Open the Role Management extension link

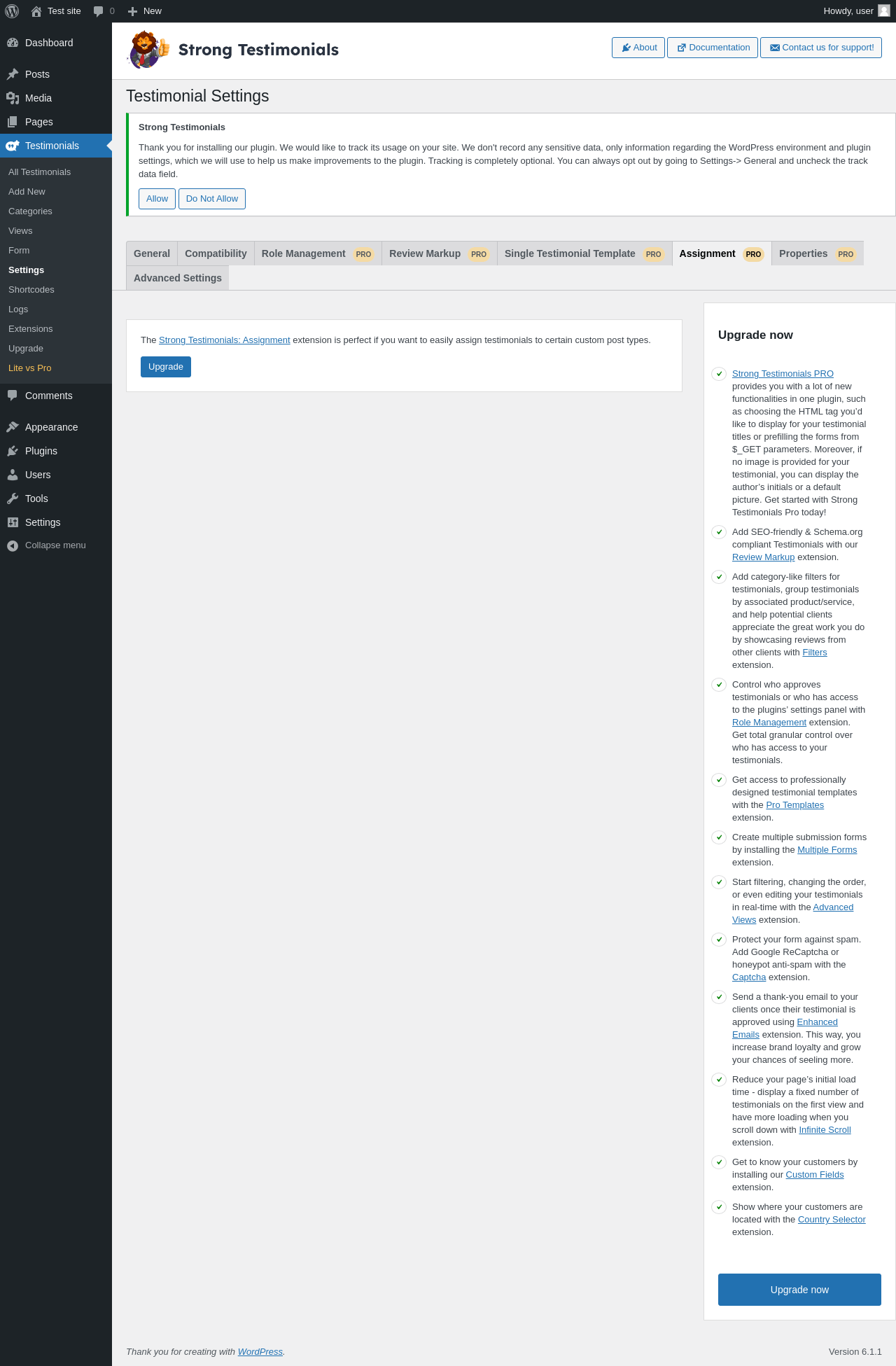click(x=769, y=723)
